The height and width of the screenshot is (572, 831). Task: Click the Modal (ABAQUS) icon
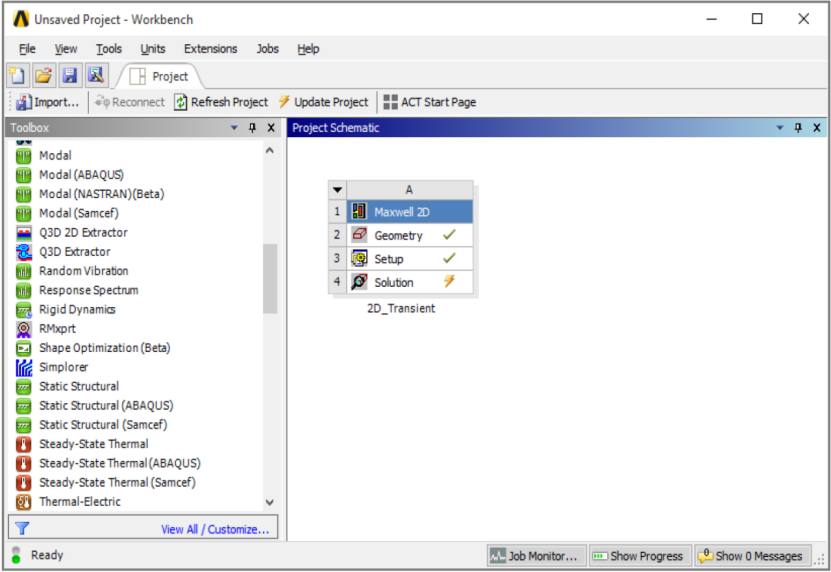23,175
